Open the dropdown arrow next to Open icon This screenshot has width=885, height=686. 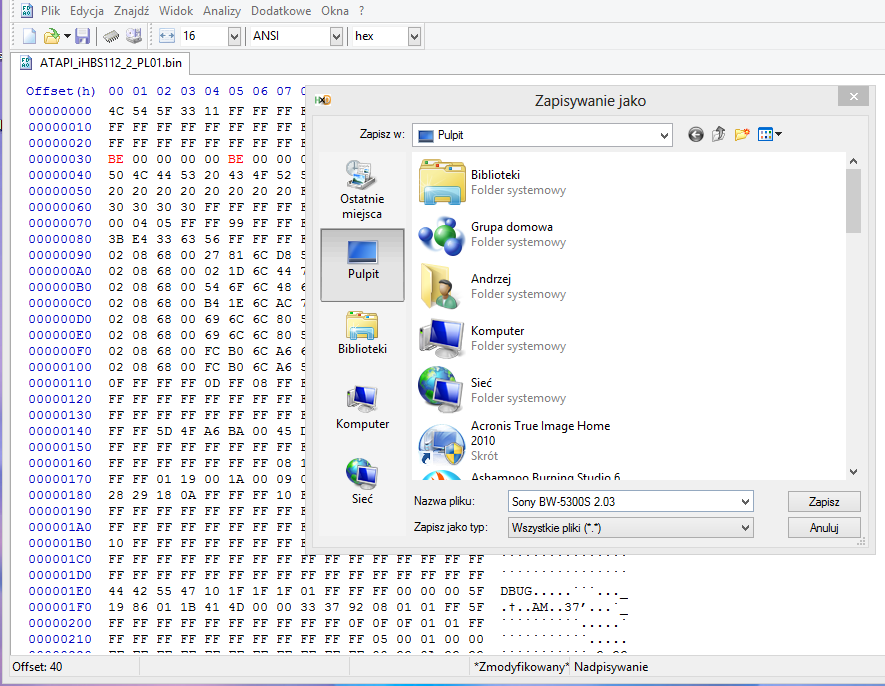tap(67, 36)
